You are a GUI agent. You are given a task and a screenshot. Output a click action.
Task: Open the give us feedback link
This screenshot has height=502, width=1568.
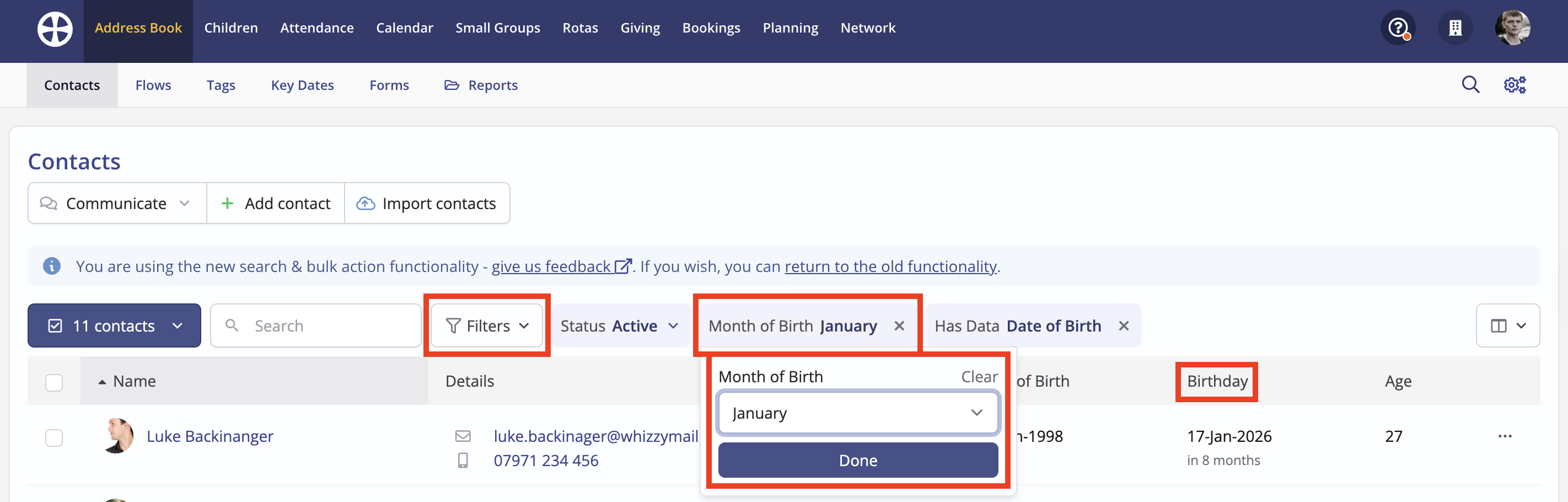[x=561, y=266]
